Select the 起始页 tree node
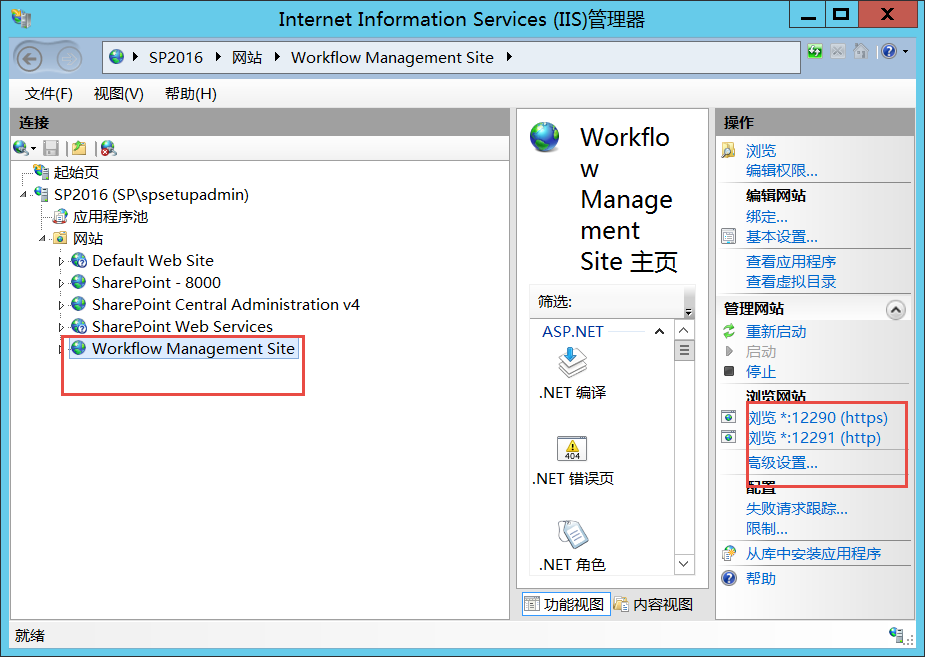The height and width of the screenshot is (657, 925). click(76, 172)
